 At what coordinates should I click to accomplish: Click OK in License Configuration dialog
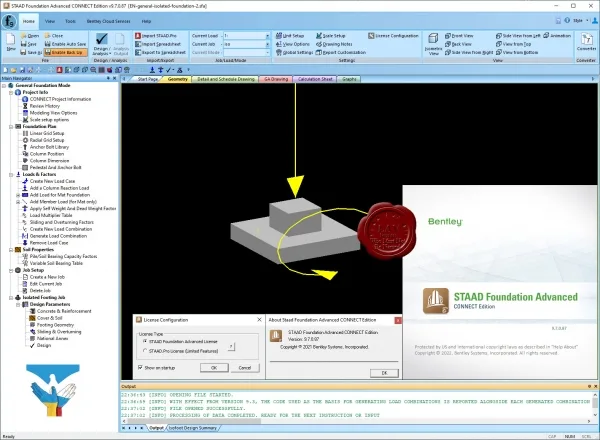[x=214, y=368]
